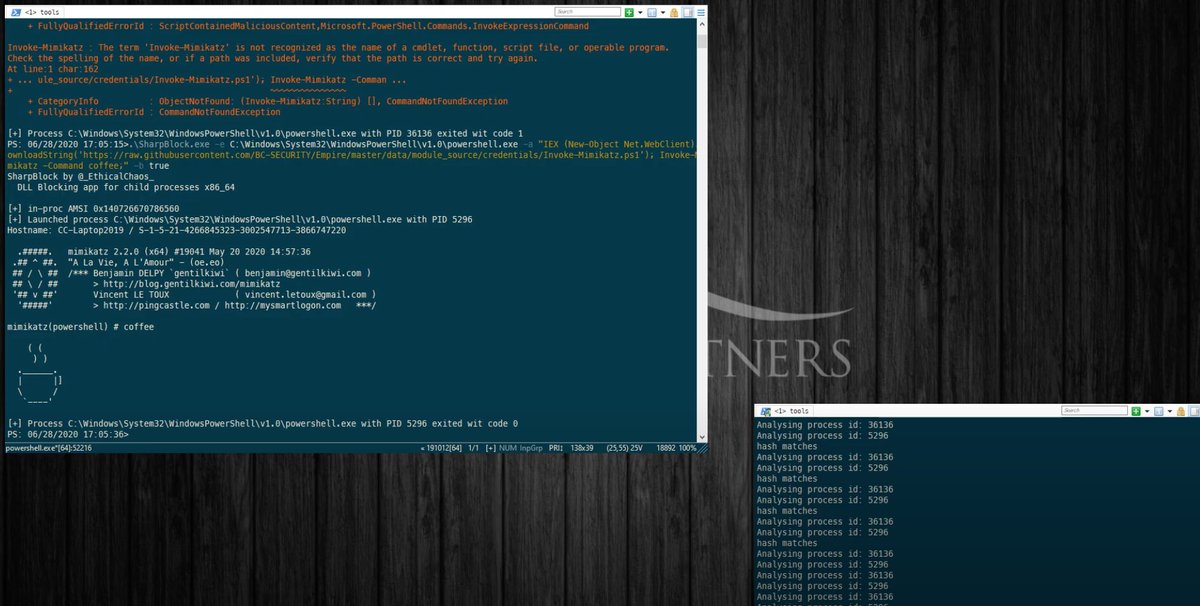This screenshot has height=606, width=1200.
Task: Click 'http://pingcastle.com' URL in banner
Action: [161, 306]
